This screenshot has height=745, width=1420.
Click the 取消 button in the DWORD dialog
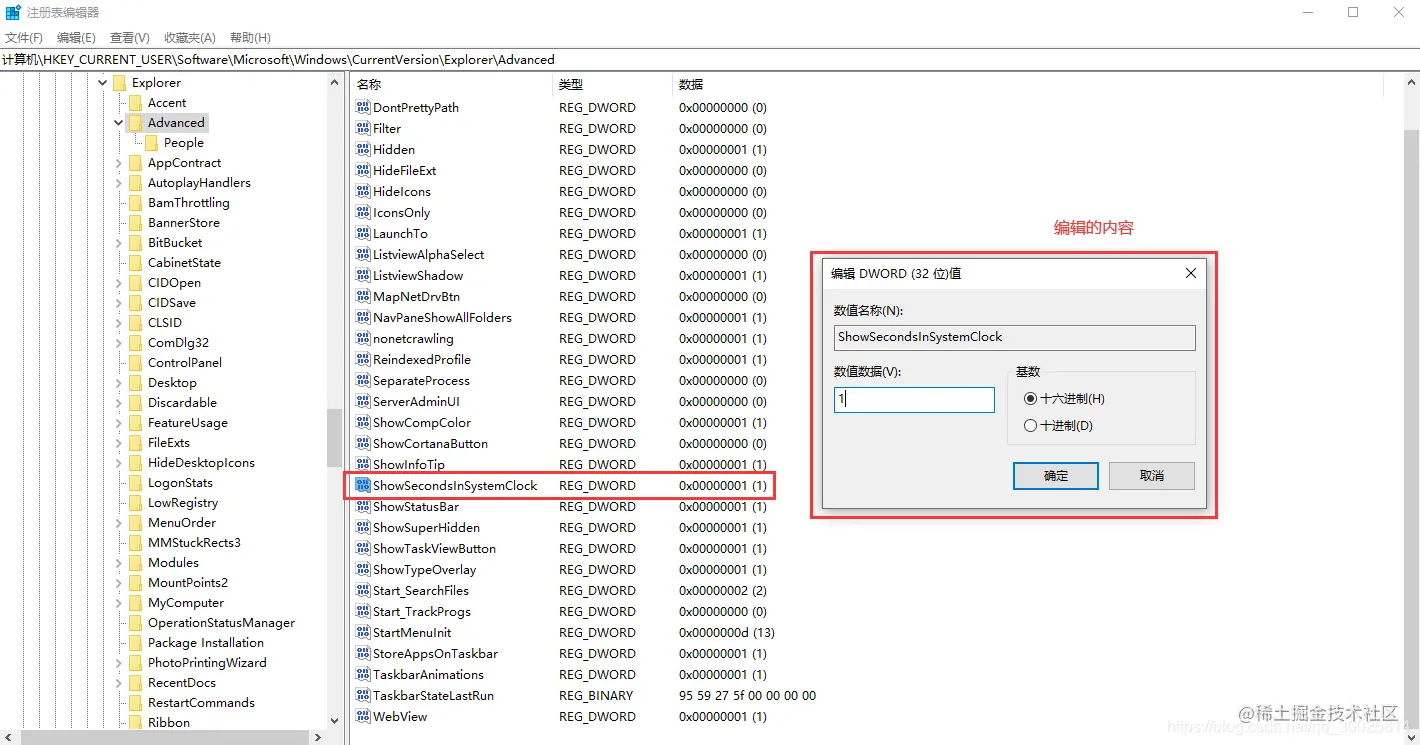click(x=1152, y=475)
